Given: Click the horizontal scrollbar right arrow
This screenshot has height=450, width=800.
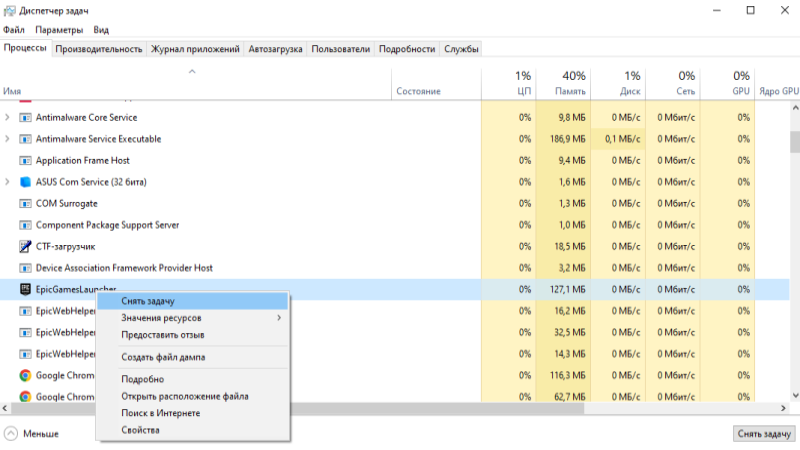Looking at the screenshot, I should [784, 408].
